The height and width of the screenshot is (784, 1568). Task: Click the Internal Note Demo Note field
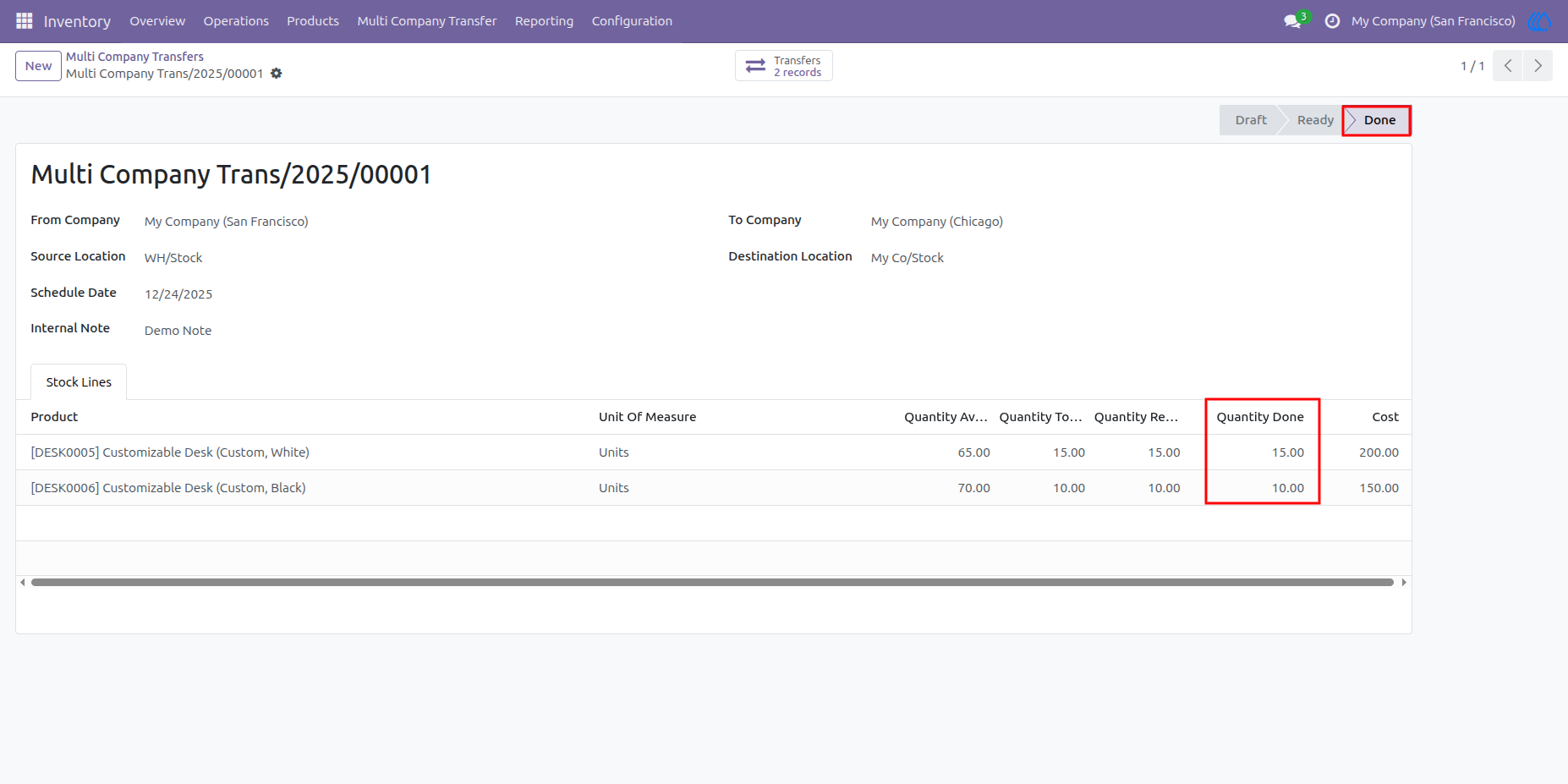[x=178, y=331]
